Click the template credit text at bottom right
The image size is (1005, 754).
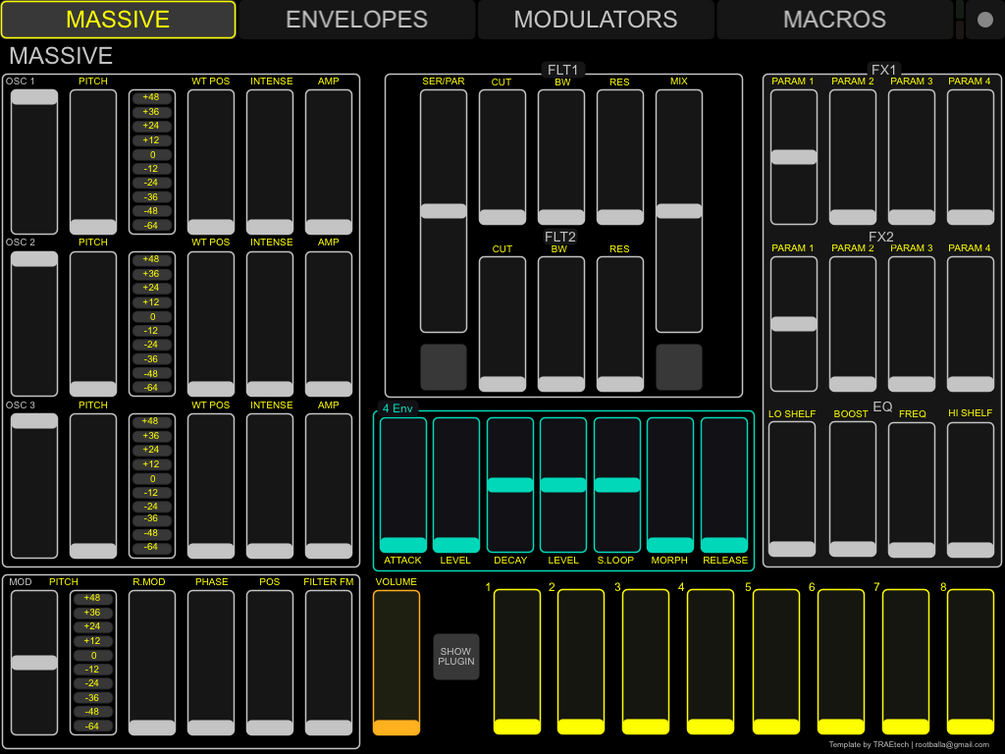click(908, 744)
